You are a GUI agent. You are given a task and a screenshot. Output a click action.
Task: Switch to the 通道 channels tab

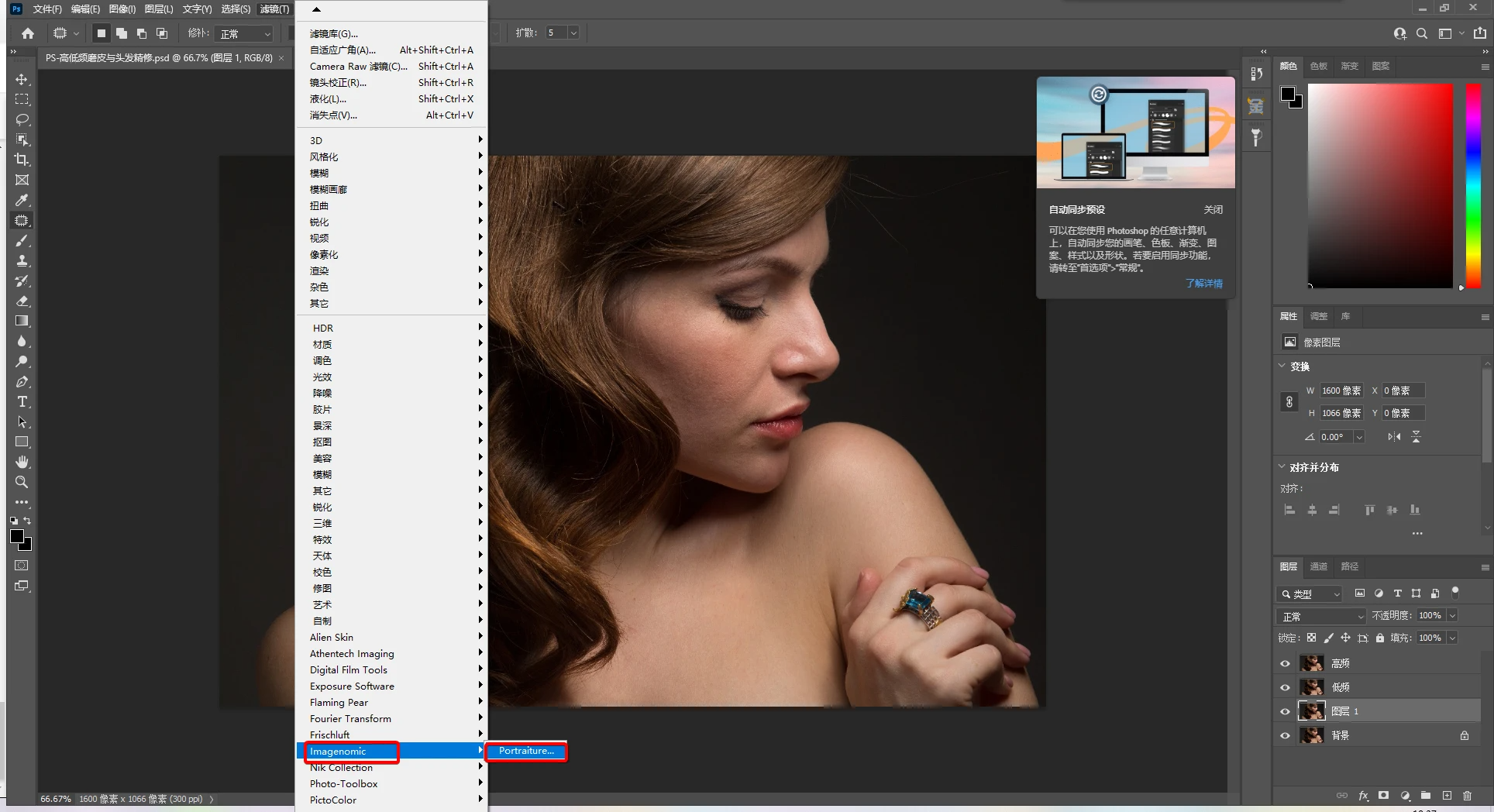point(1318,566)
